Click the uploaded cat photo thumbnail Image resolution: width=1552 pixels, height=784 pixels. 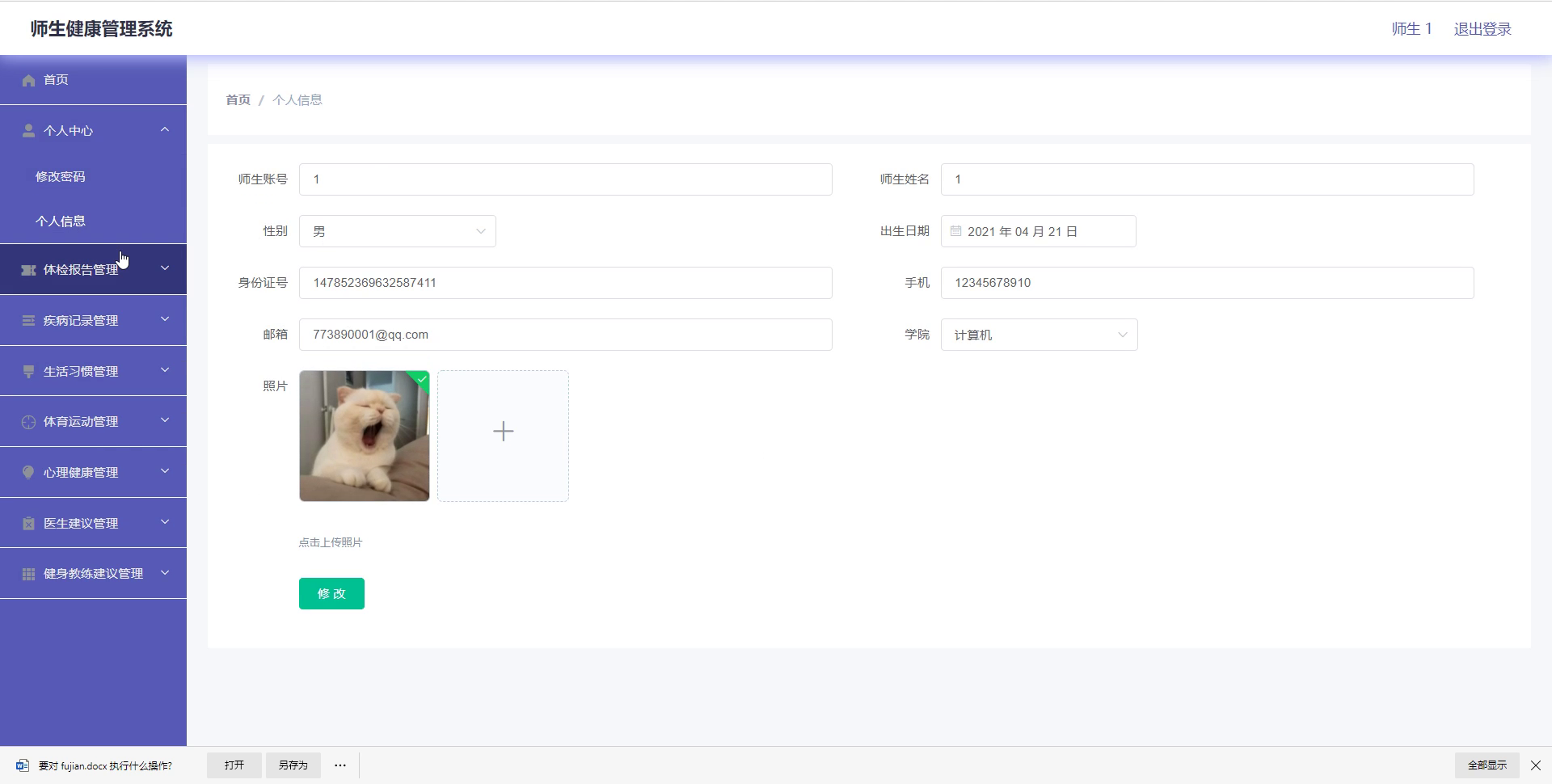point(365,436)
